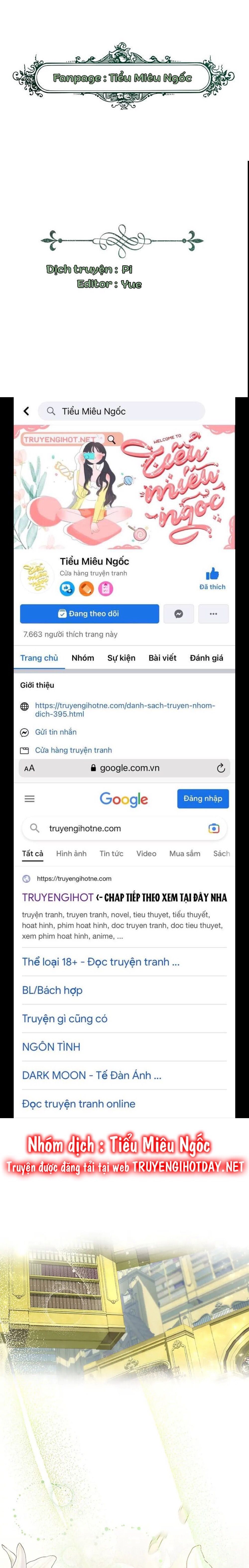The height and width of the screenshot is (1568, 249).
Task: Click the Đăng nhập sign-in button
Action: pos(203,799)
